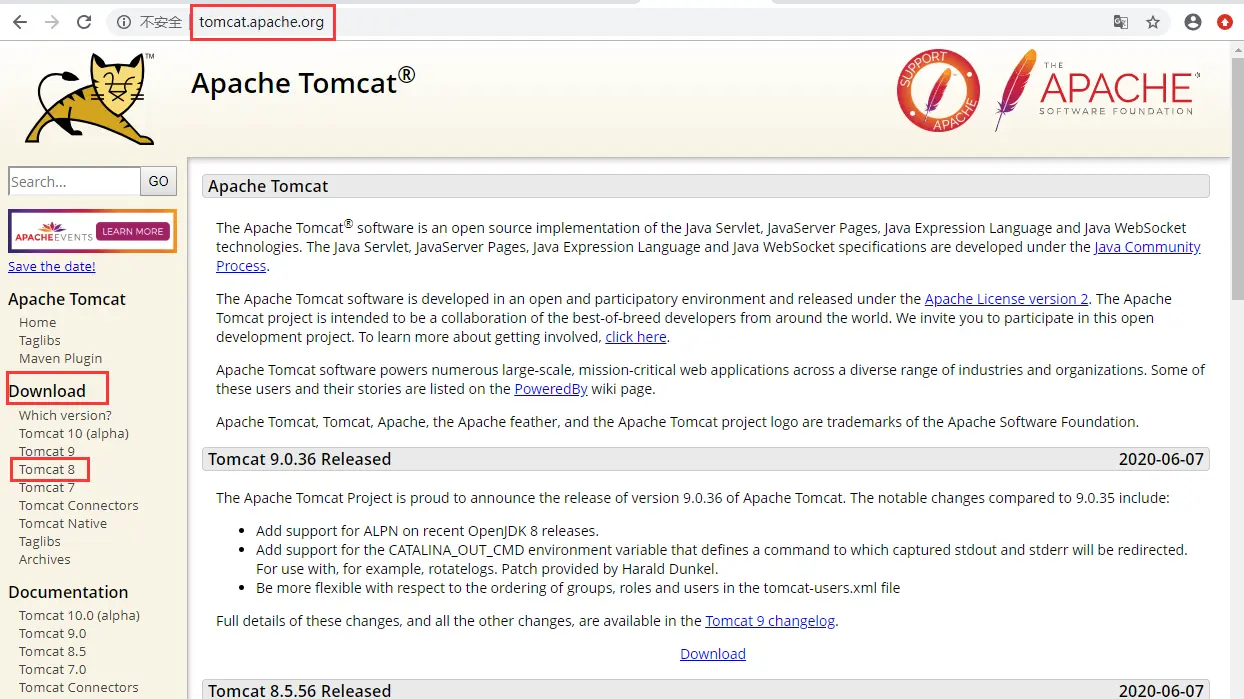This screenshot has height=699, width=1244.
Task: Click the Download link below the changelog
Action: (x=713, y=654)
